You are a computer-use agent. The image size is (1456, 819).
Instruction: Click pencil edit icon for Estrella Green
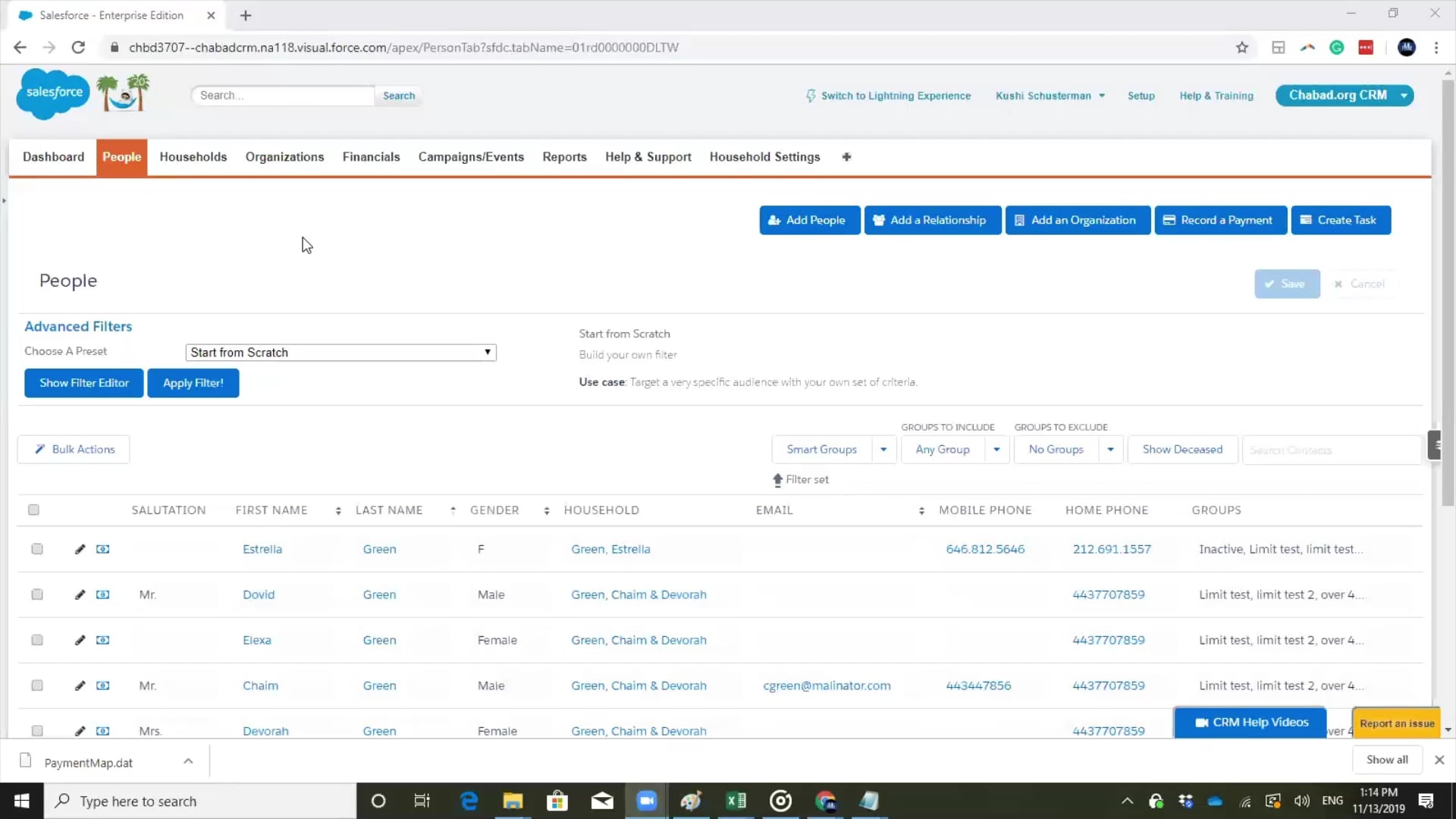pyautogui.click(x=80, y=549)
